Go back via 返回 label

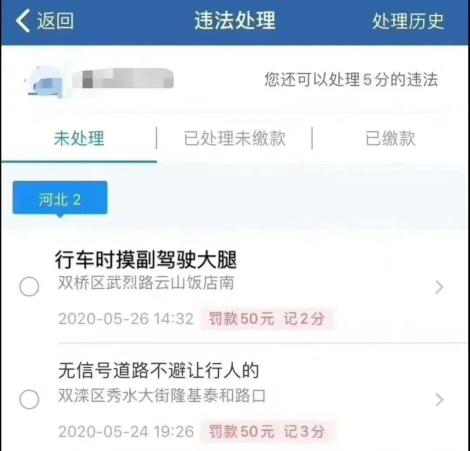(55, 21)
